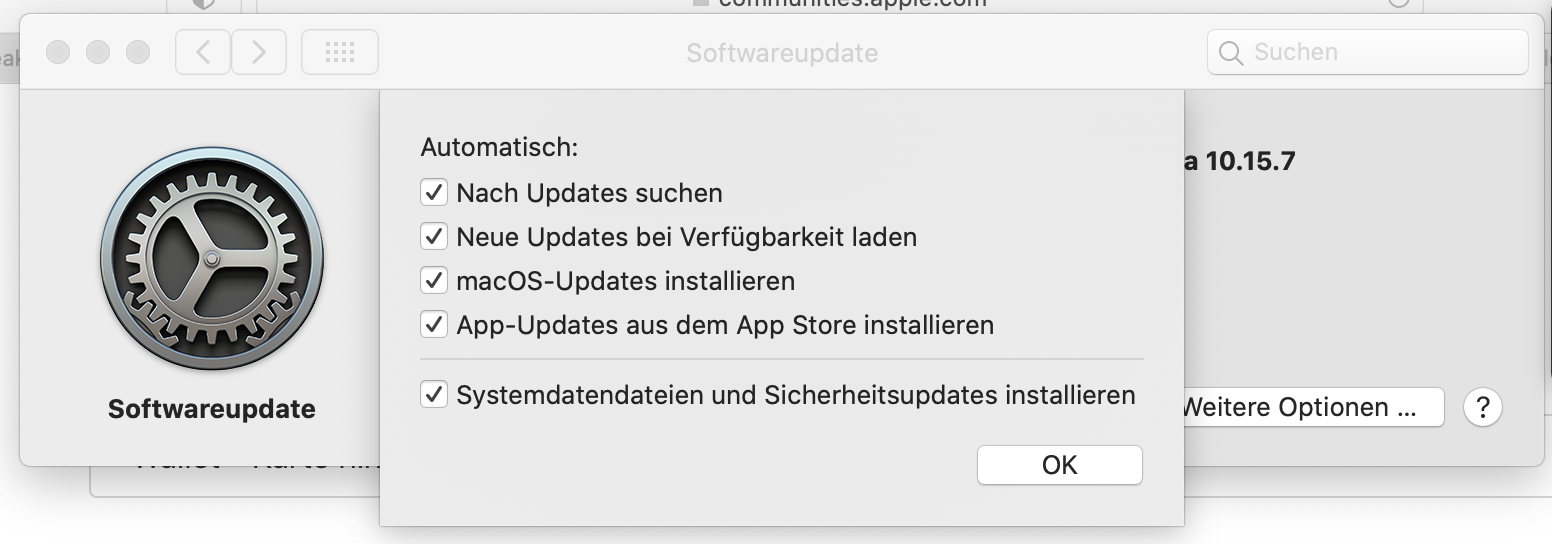Viewport: 1552px width, 544px height.
Task: Minimize the Softwareupdate window
Action: pyautogui.click(x=97, y=52)
